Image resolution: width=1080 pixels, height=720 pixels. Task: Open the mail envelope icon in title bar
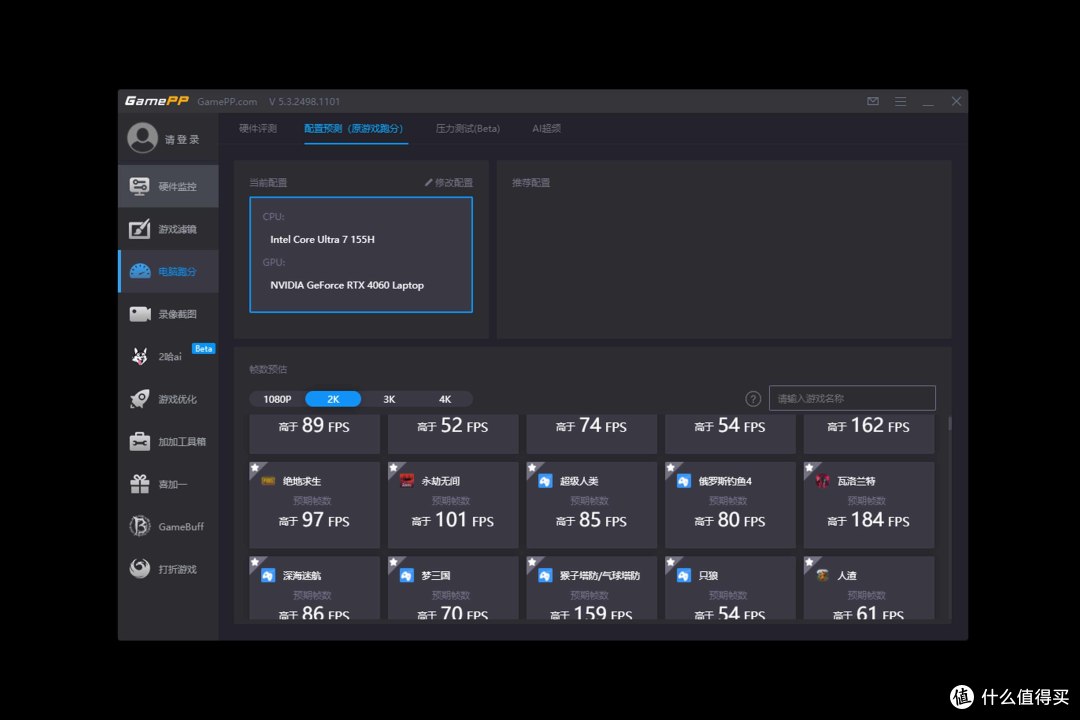click(x=873, y=101)
